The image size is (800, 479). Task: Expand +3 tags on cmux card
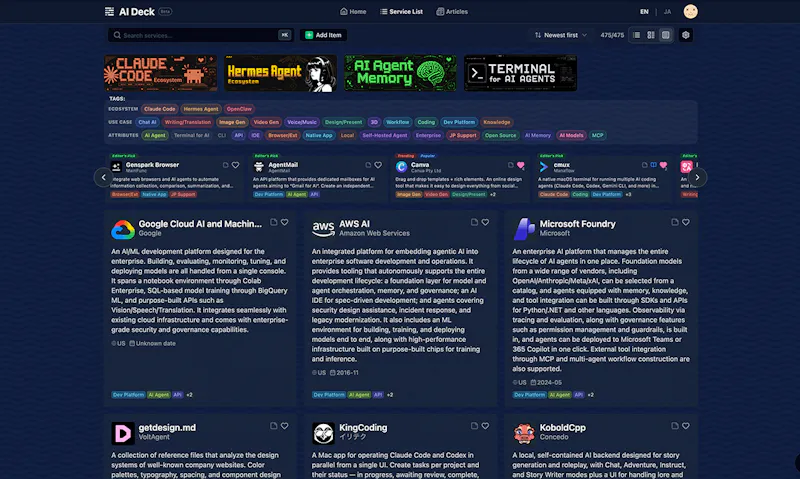point(628,194)
